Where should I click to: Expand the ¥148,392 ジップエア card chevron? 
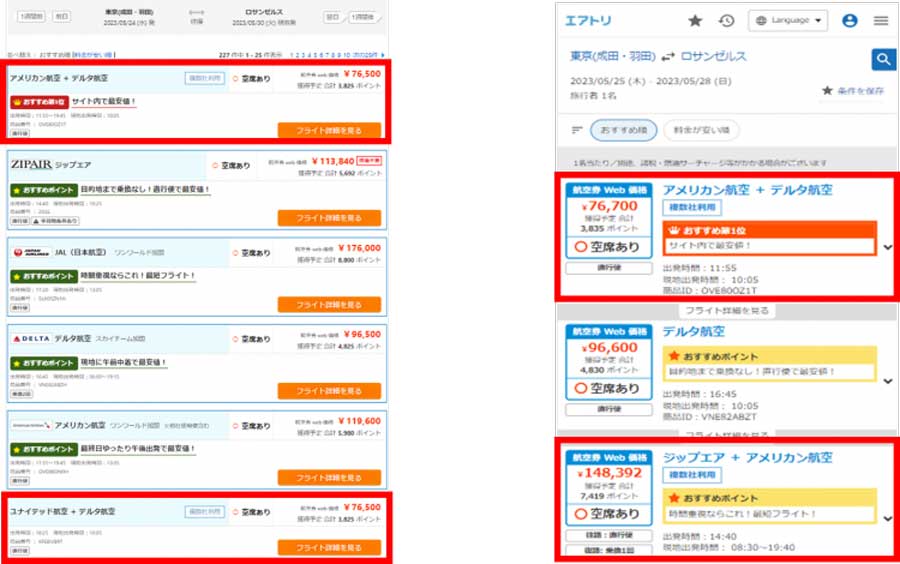887,519
